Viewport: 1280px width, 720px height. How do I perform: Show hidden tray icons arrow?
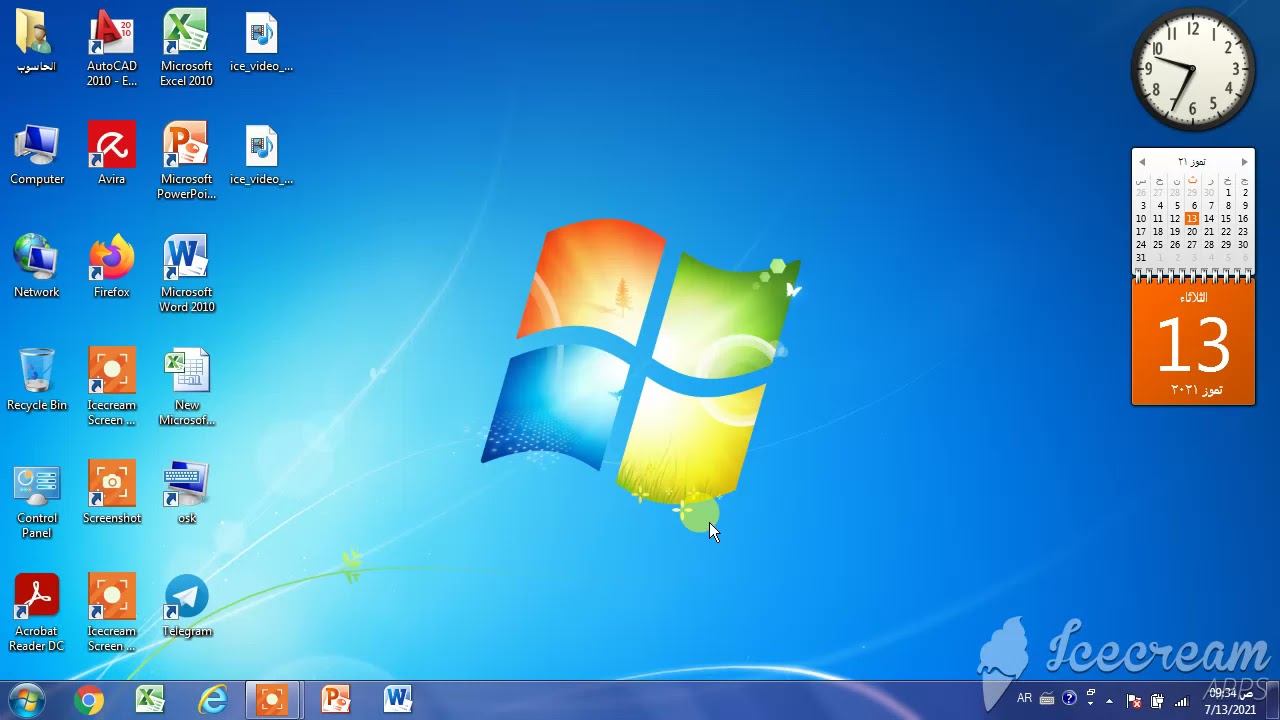[1109, 700]
